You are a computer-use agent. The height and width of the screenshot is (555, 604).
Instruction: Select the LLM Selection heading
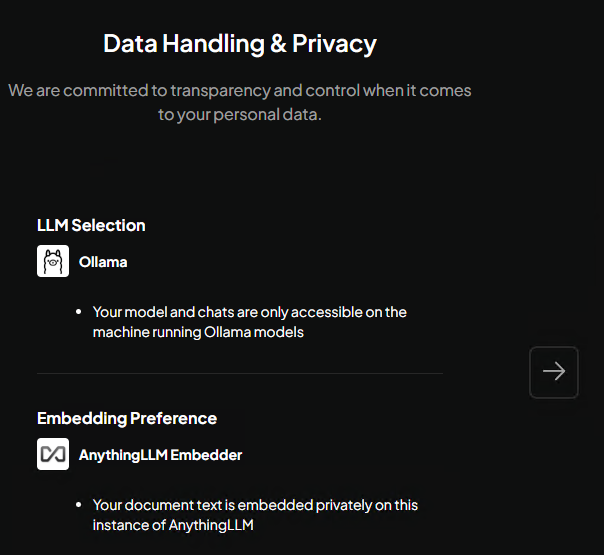tap(91, 225)
